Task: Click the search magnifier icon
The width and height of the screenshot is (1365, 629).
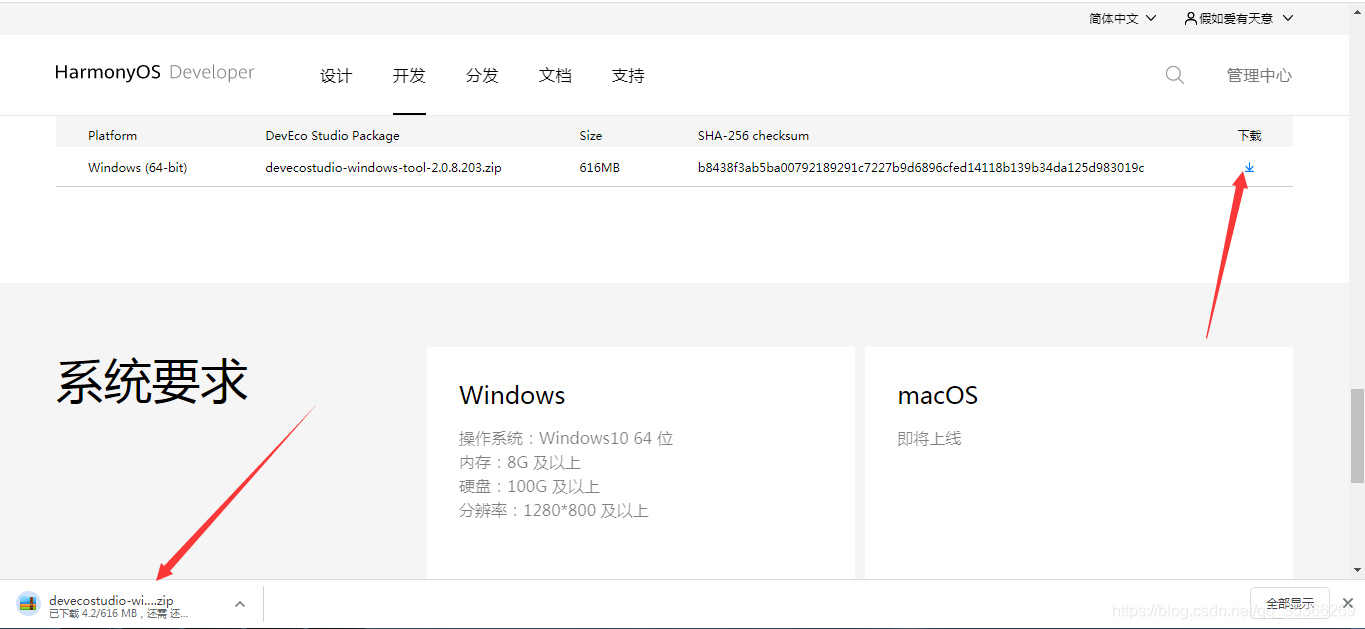Action: pyautogui.click(x=1175, y=75)
